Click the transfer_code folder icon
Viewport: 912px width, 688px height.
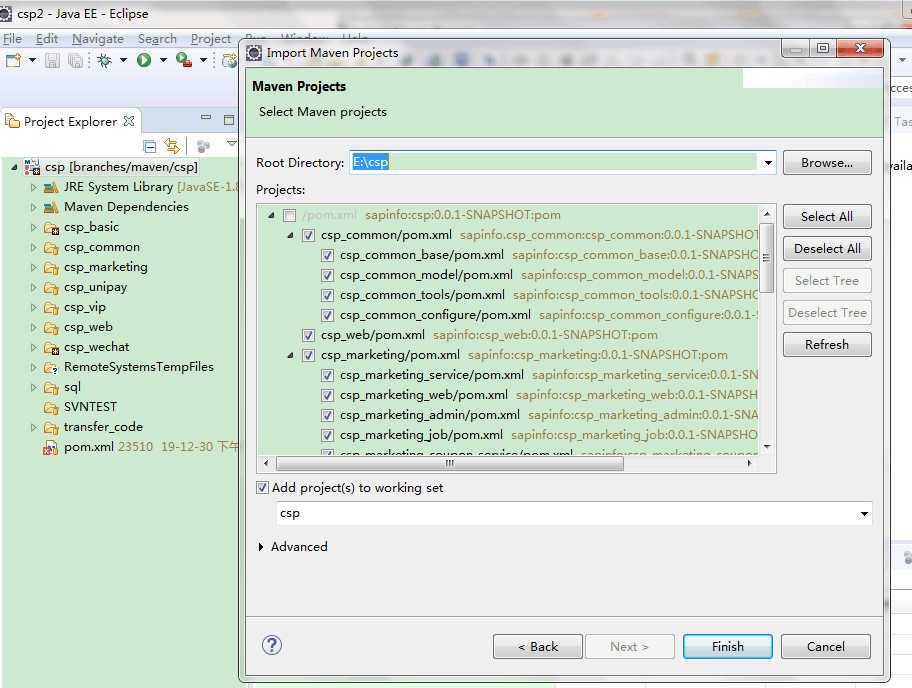pyautogui.click(x=51, y=428)
